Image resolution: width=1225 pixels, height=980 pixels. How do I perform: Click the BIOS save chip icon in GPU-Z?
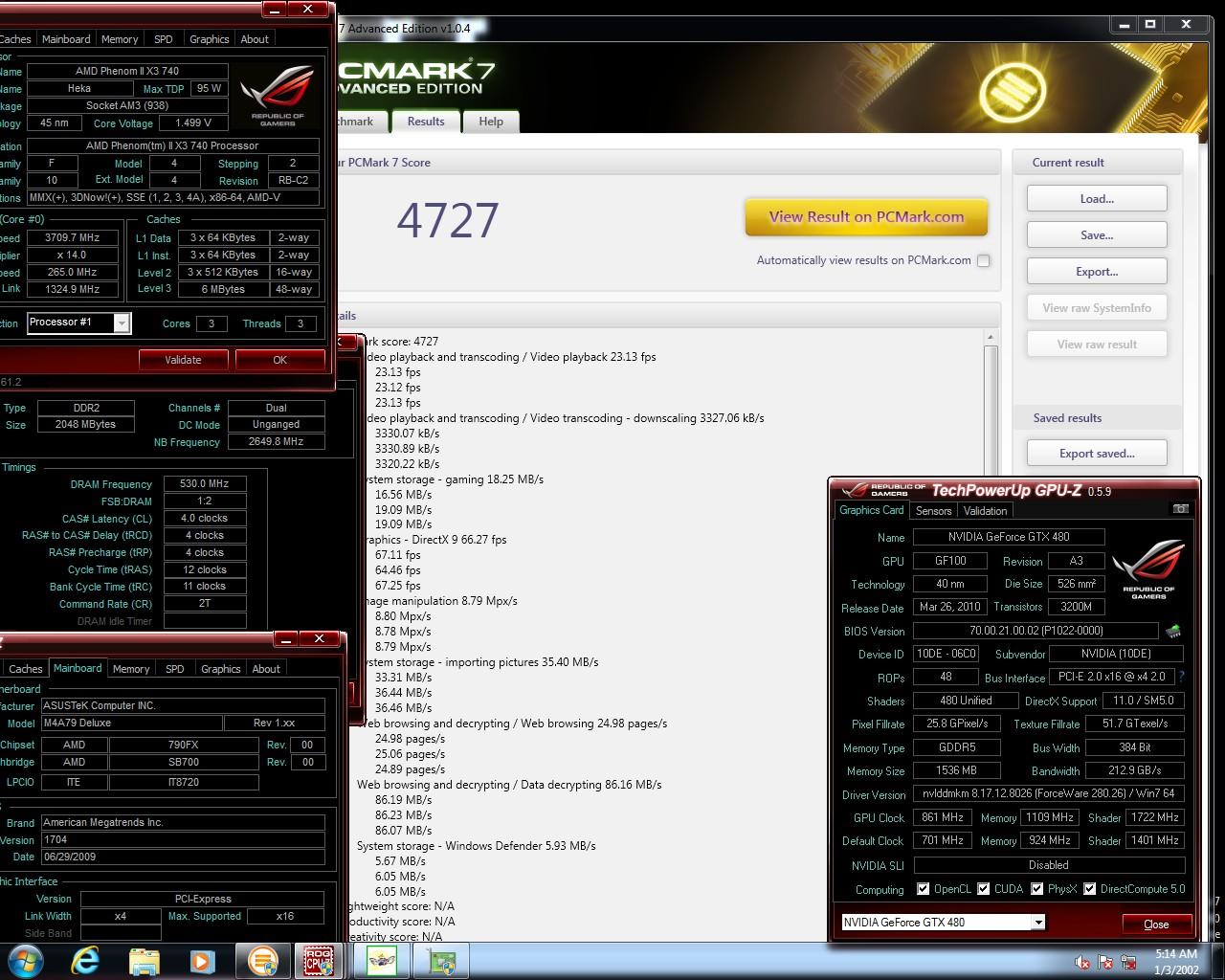coord(1173,631)
